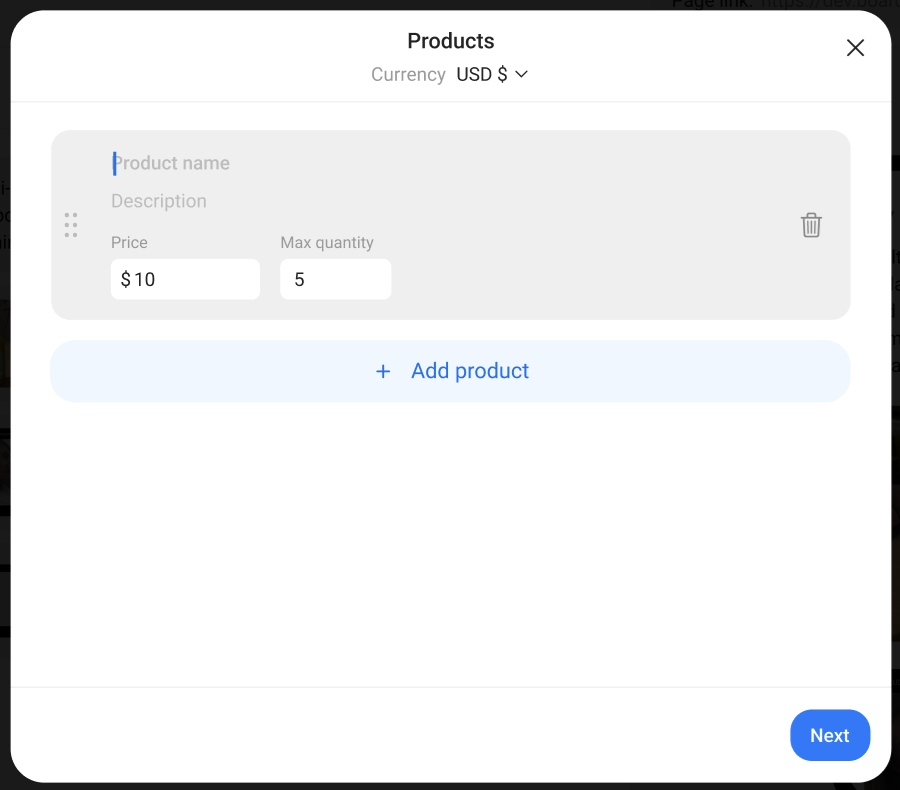Grab the six-dot drag handle on the product card
Screen dimensions: 900x790
coord(71,224)
